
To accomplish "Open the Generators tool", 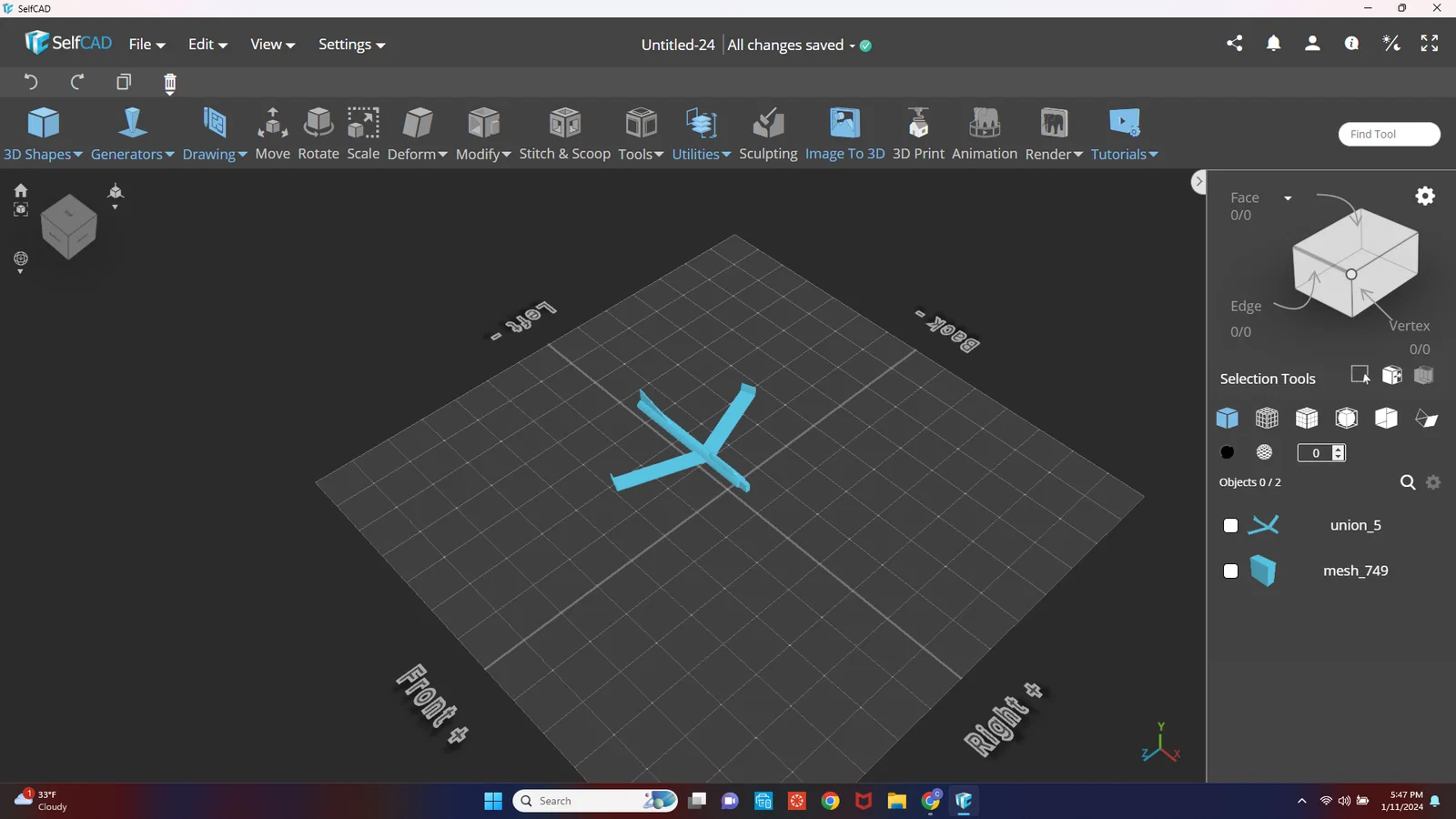I will [133, 123].
